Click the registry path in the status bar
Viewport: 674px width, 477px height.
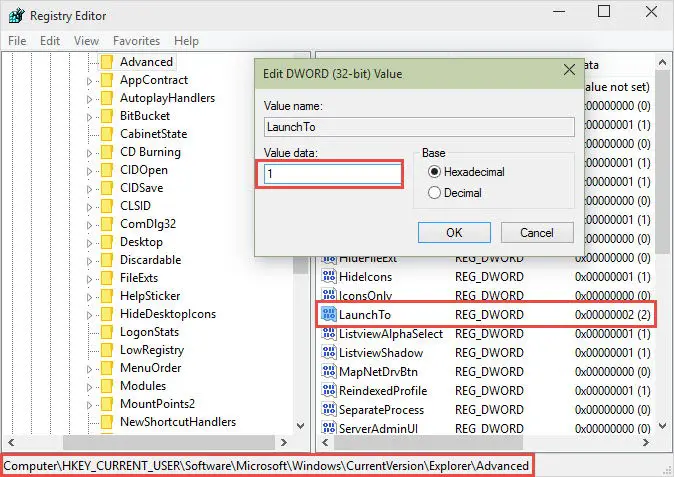click(266, 466)
